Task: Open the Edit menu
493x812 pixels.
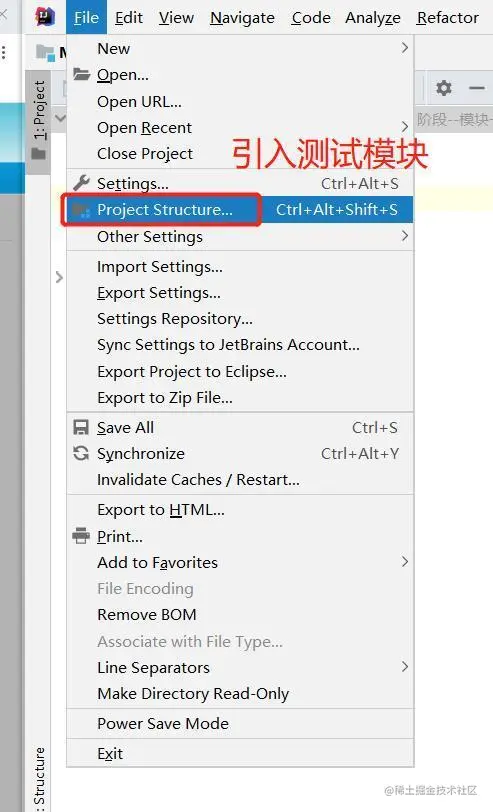Action: click(128, 18)
